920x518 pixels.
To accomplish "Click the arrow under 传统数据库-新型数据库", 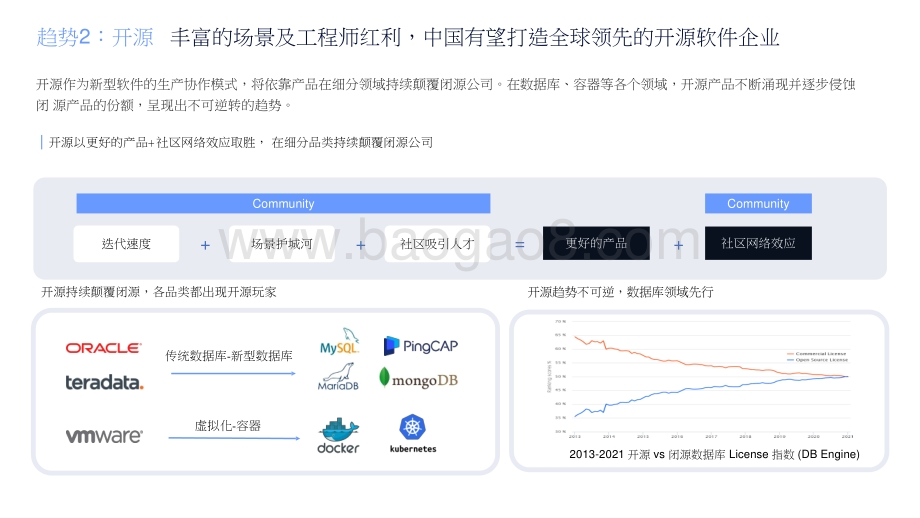I will click(233, 374).
